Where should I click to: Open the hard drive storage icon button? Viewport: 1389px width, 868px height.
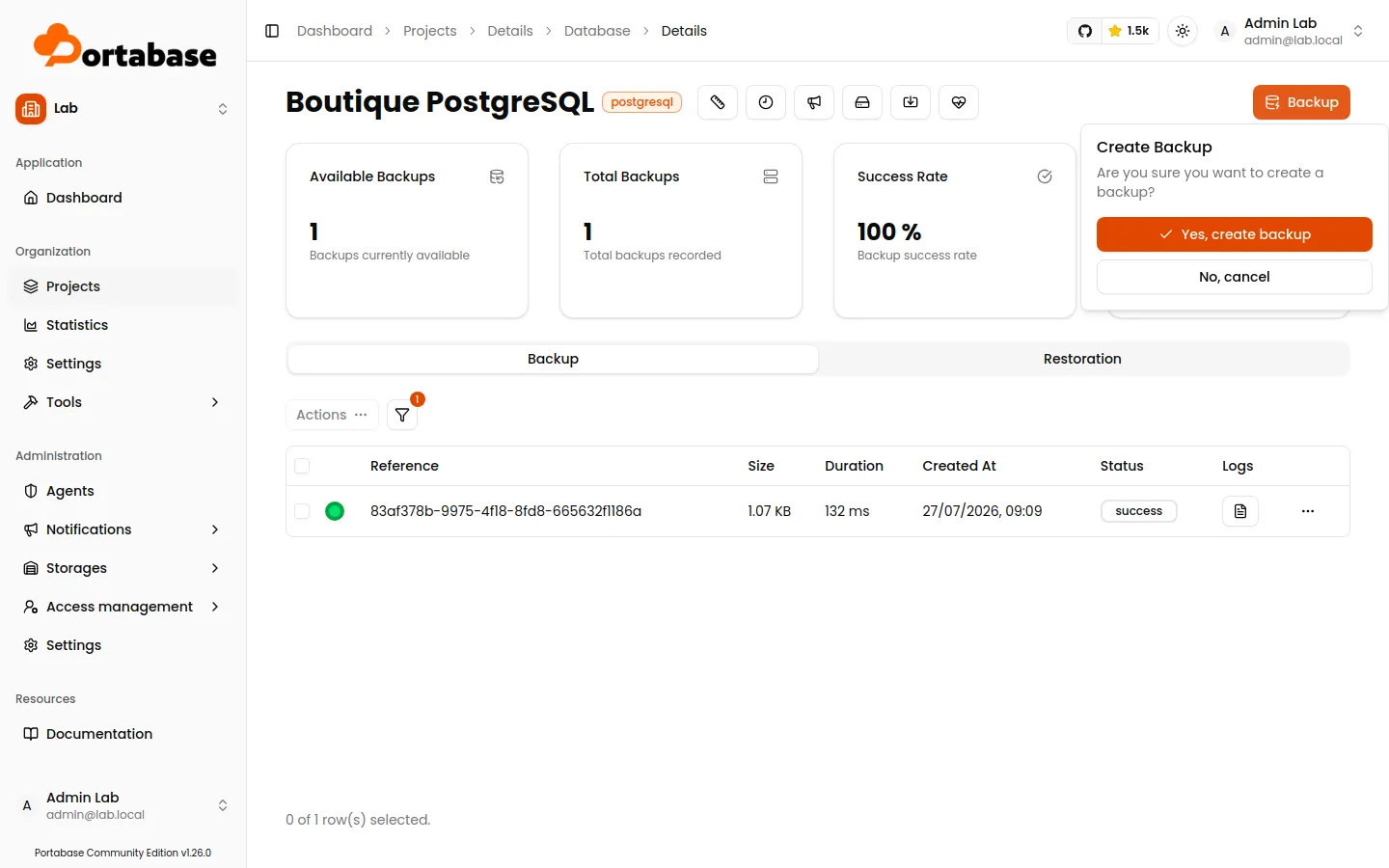point(862,102)
